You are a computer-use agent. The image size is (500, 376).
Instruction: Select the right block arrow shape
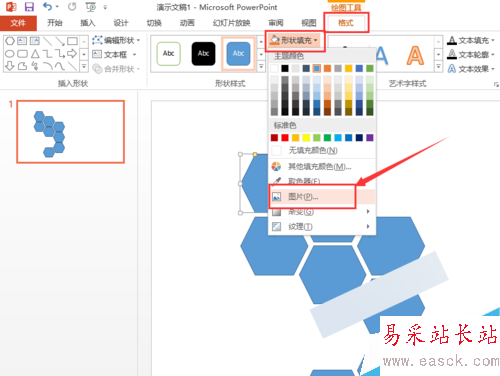(72, 54)
